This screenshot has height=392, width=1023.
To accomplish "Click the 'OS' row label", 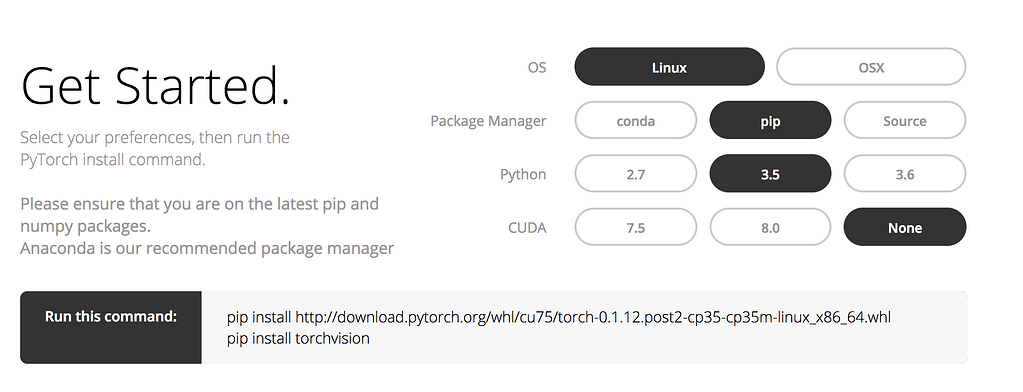I will tap(537, 67).
